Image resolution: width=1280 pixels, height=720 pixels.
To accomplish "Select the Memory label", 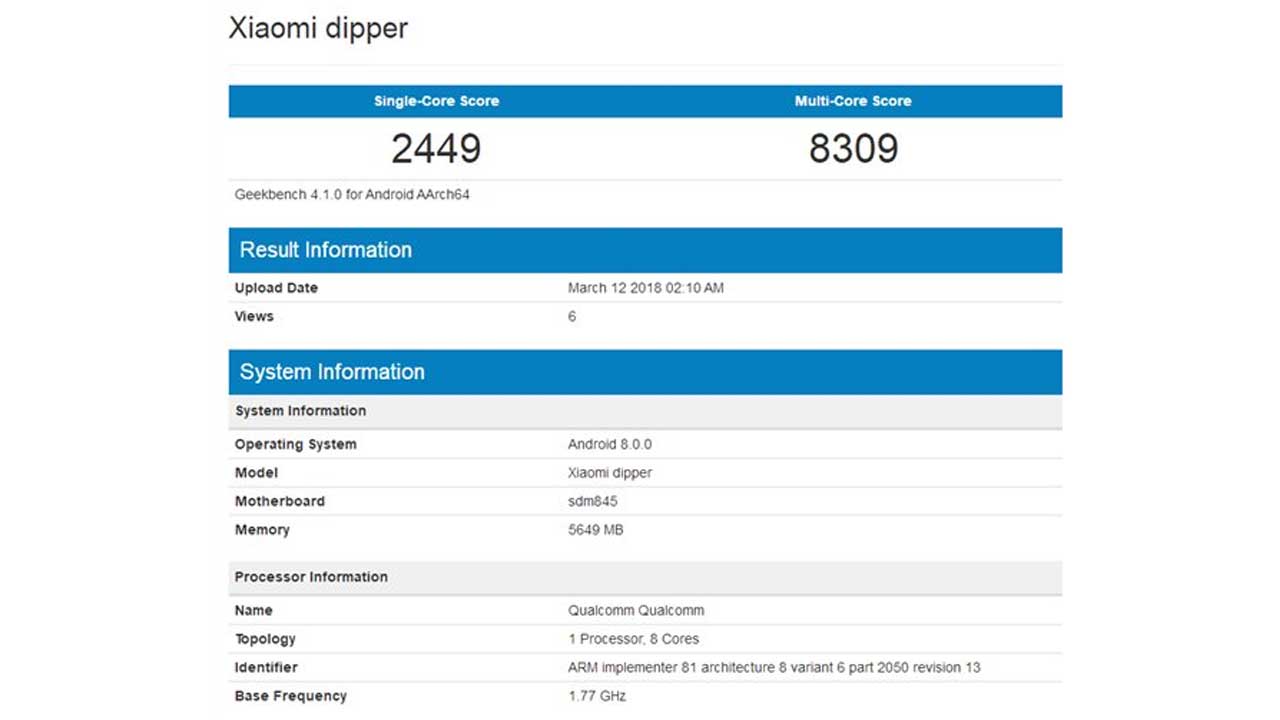I will [x=262, y=530].
